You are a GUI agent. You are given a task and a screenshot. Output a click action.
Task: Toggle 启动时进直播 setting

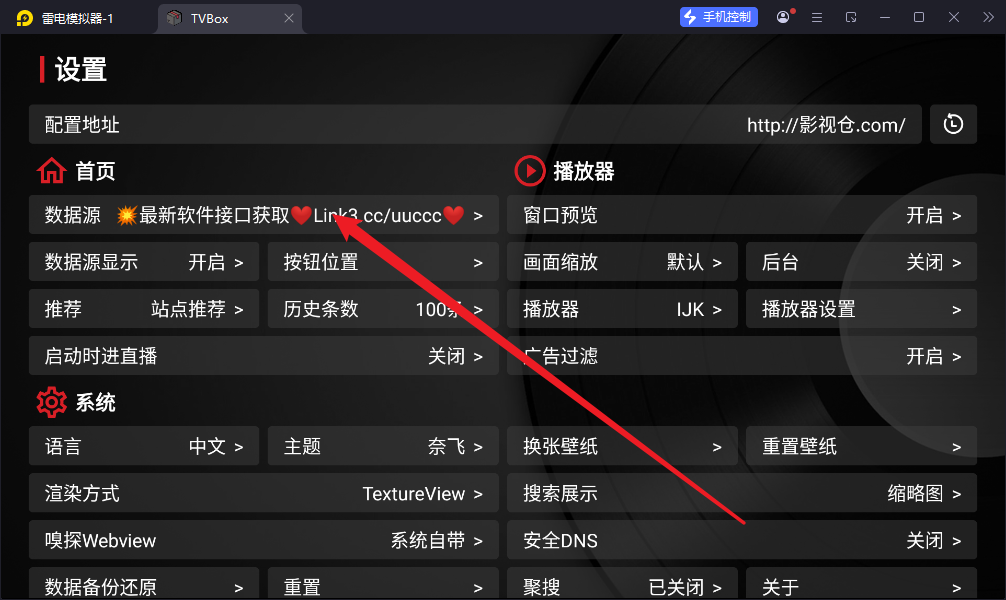[264, 356]
